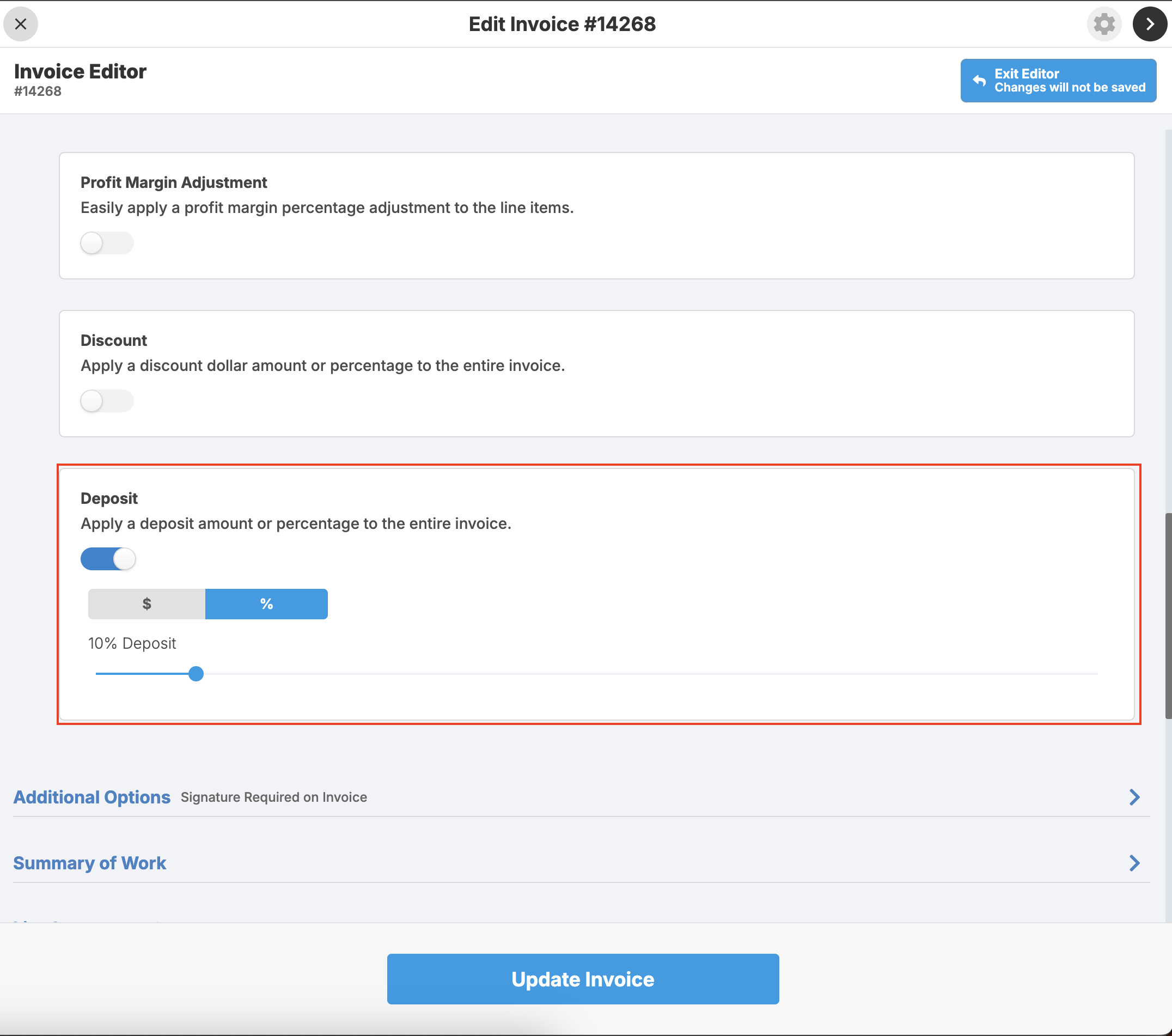Click the dark forward arrow icon
The height and width of the screenshot is (1036, 1172).
(x=1150, y=24)
